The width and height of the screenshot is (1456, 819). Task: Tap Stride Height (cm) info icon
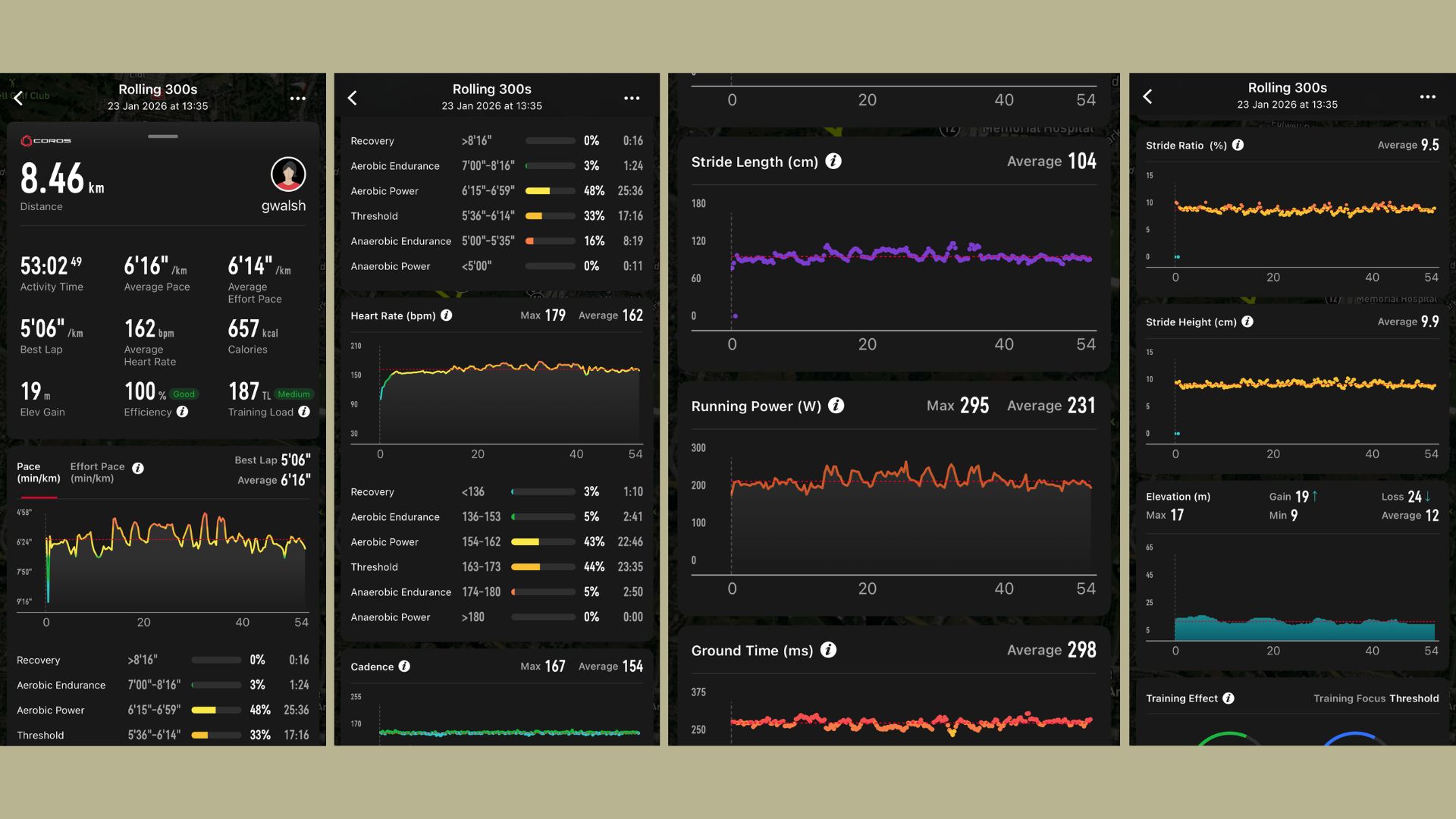[x=1247, y=322]
